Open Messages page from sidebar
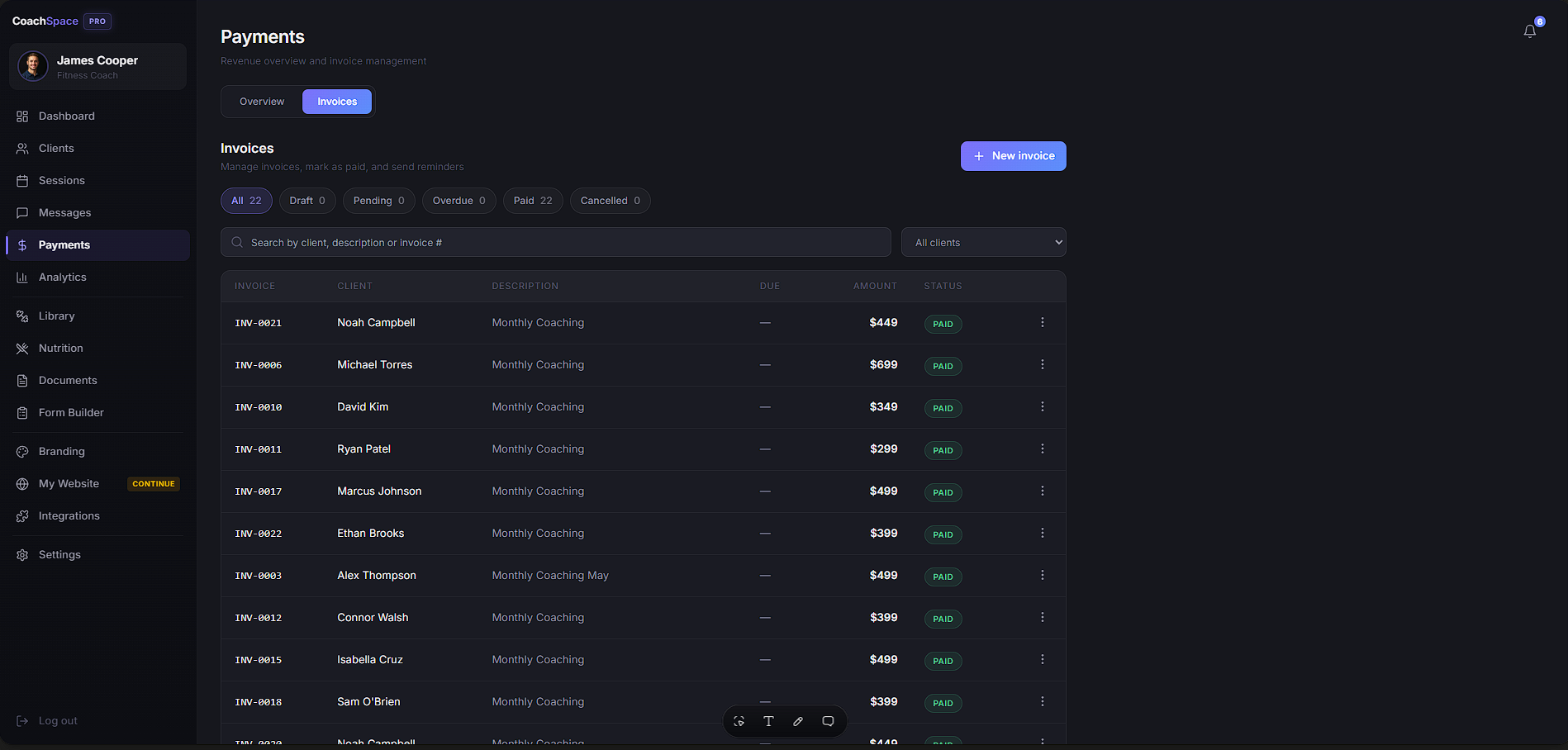 (97, 213)
